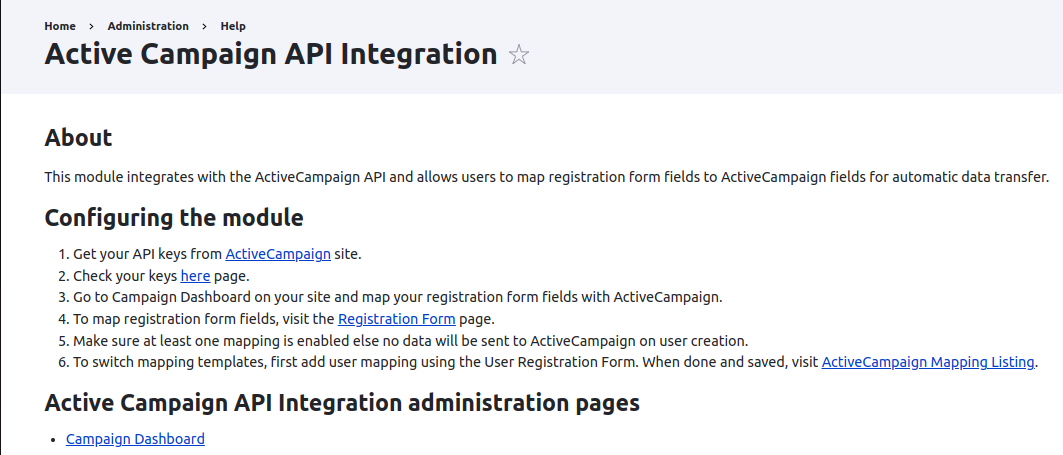The height and width of the screenshot is (455, 1063).
Task: Click the 'This module integrates' paragraph
Action: coord(546,178)
